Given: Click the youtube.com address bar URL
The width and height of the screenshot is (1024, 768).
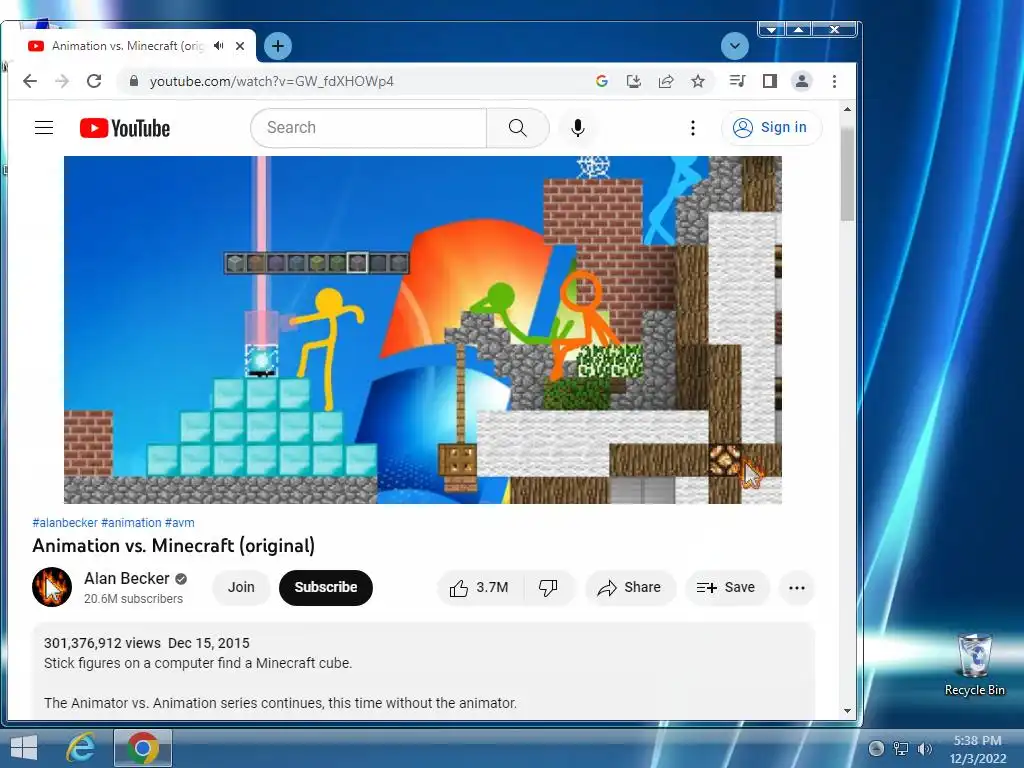Looking at the screenshot, I should (272, 81).
